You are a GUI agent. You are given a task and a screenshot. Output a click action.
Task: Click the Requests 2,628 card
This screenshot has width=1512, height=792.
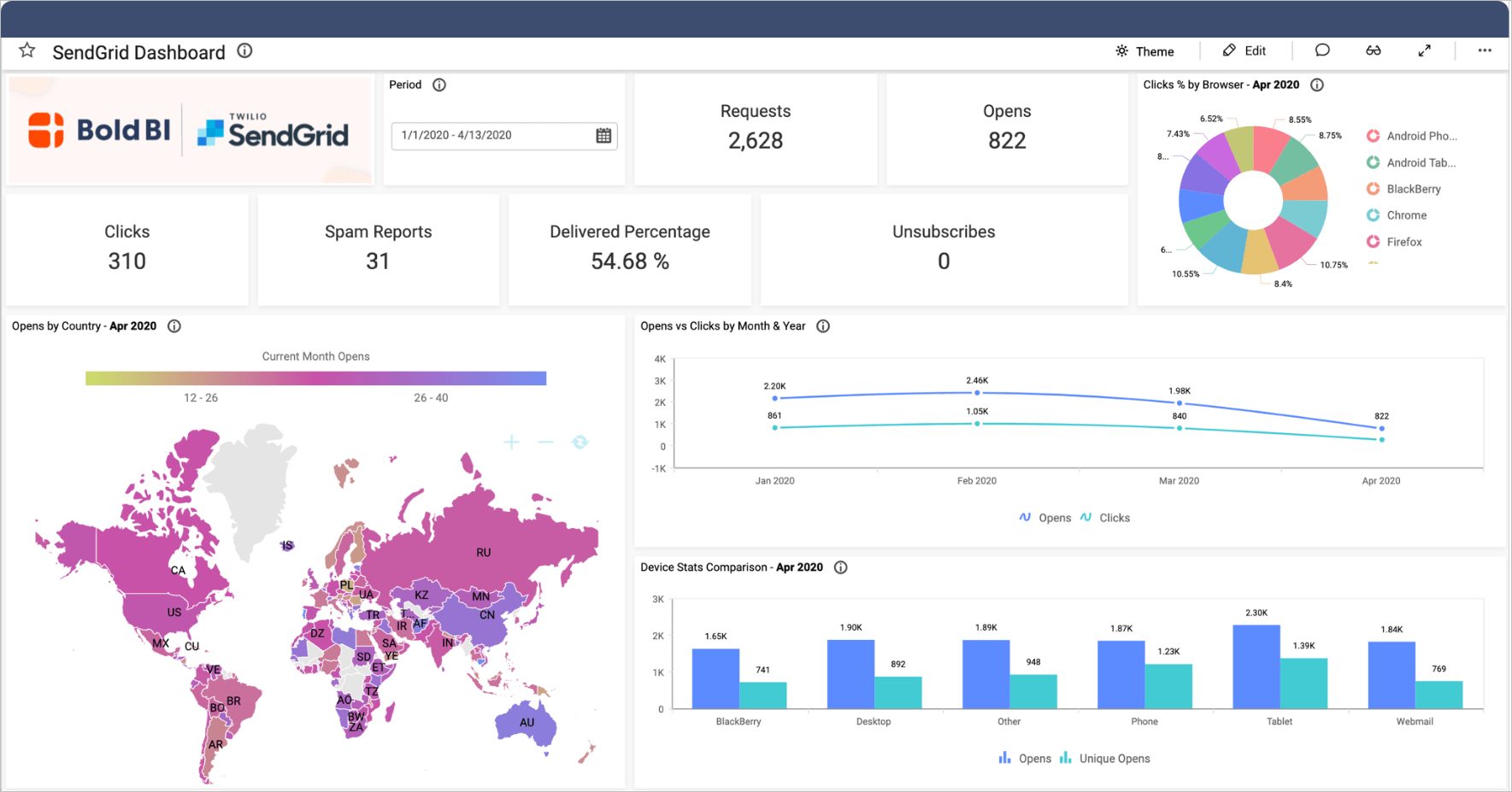point(756,129)
